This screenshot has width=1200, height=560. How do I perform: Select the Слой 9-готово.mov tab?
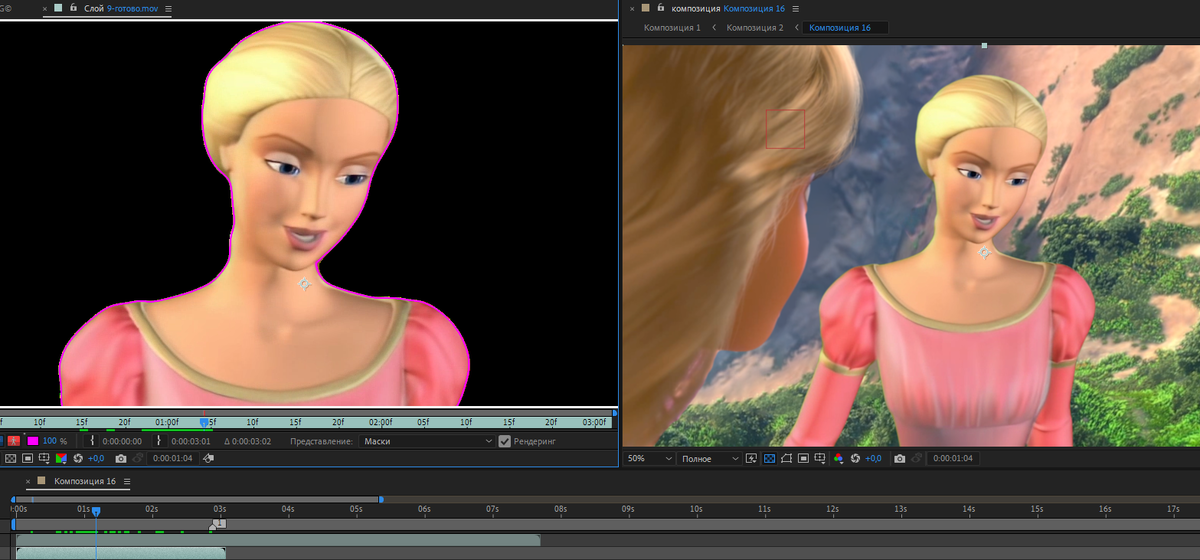(121, 9)
